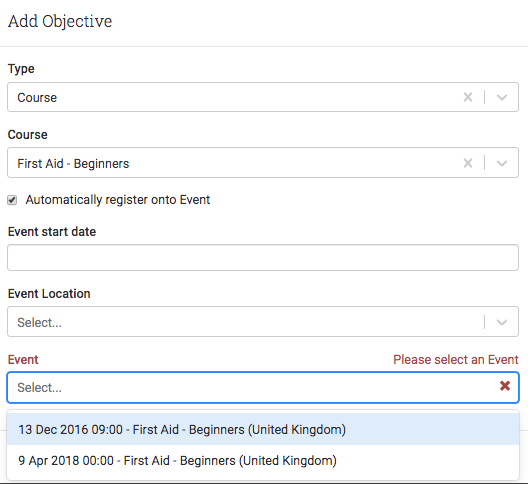The height and width of the screenshot is (484, 528).
Task: Choose the 9 Apr 2018 00:00 event option
Action: coord(263,460)
